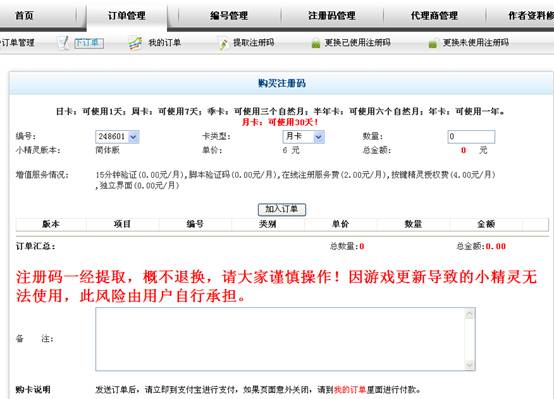Click the 单价 column header
Image resolution: width=554 pixels, height=399 pixels.
point(341,224)
